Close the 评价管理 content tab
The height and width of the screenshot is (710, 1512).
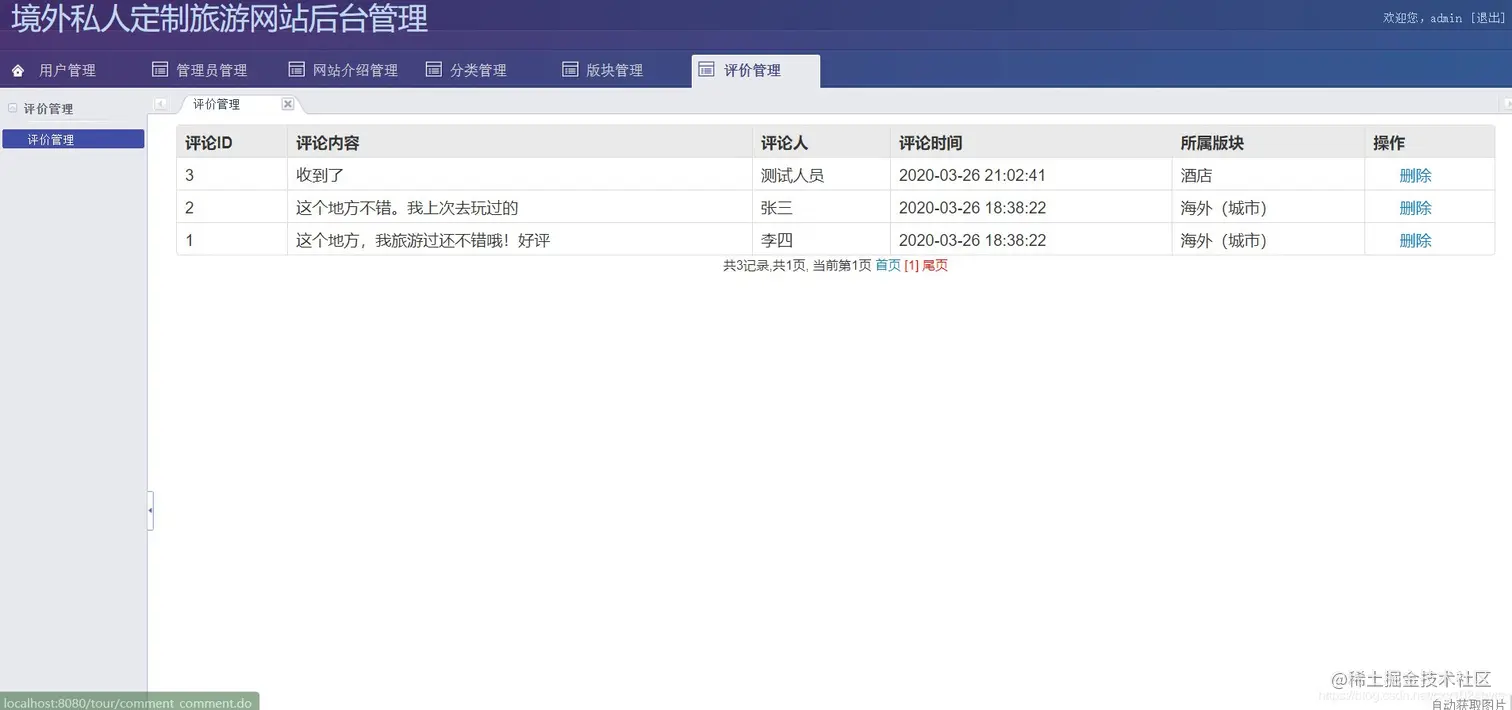[x=287, y=104]
